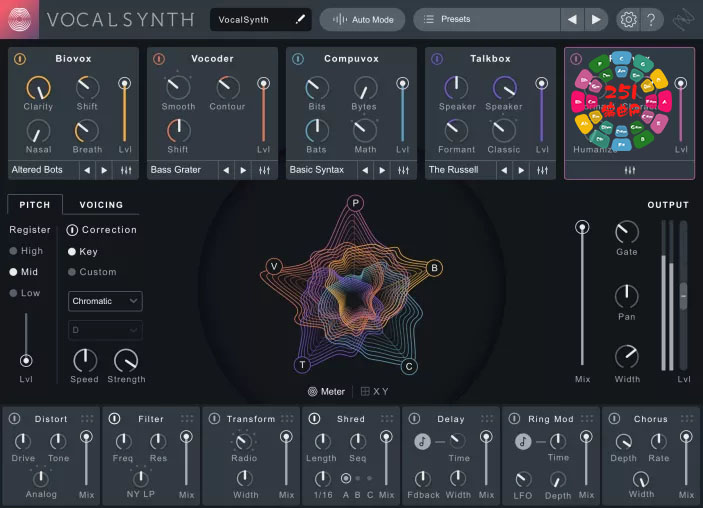
Task: Select Custom correction mode
Action: [x=92, y=272]
